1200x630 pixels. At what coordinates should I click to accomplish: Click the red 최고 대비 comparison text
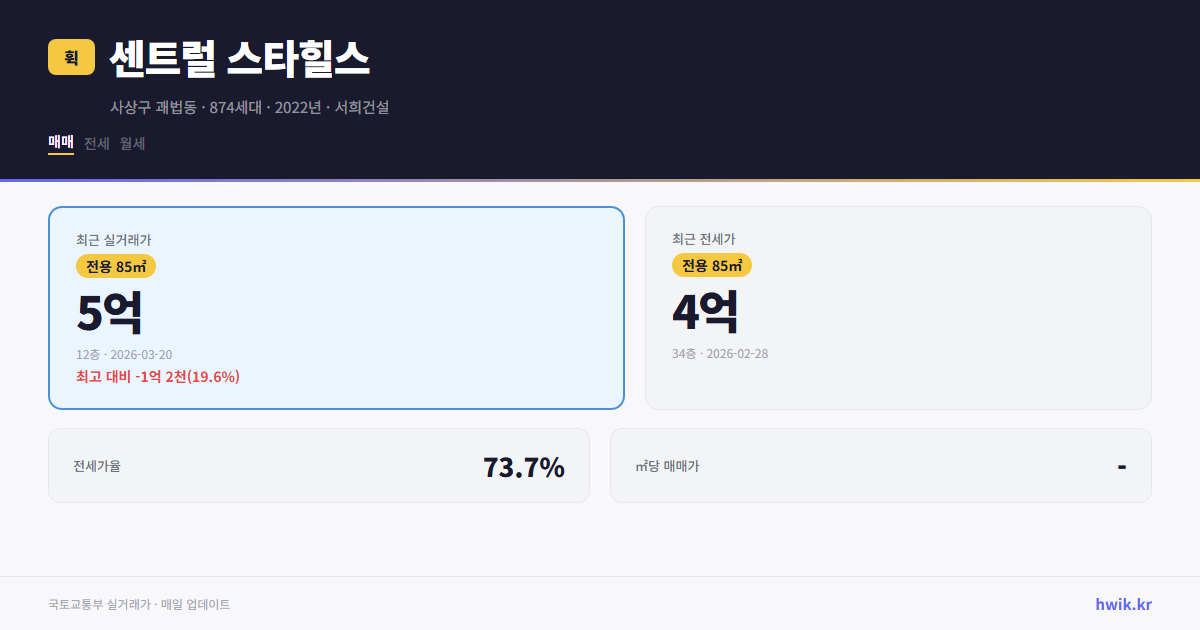click(x=156, y=378)
